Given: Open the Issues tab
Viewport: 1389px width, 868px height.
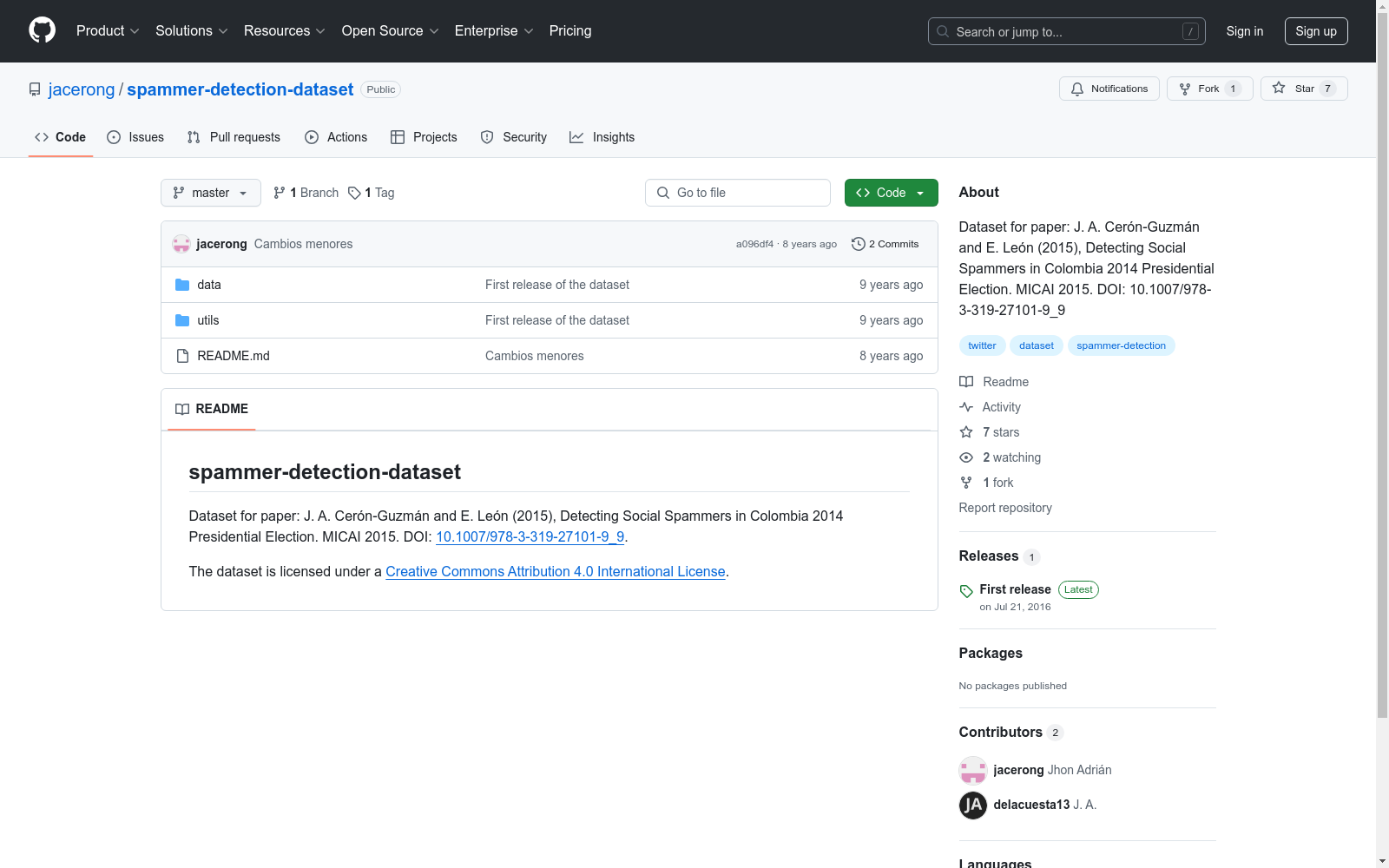Looking at the screenshot, I should point(135,137).
